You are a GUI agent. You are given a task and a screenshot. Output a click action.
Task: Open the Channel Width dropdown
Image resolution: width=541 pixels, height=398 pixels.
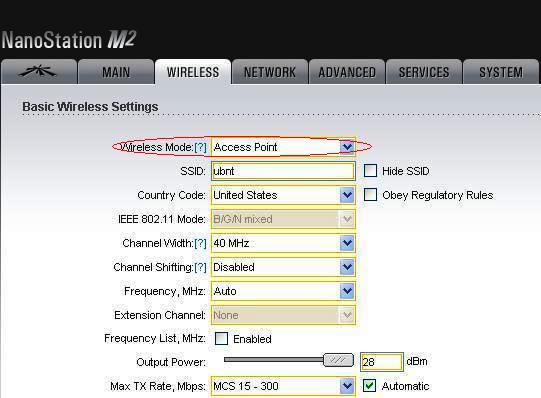283,243
